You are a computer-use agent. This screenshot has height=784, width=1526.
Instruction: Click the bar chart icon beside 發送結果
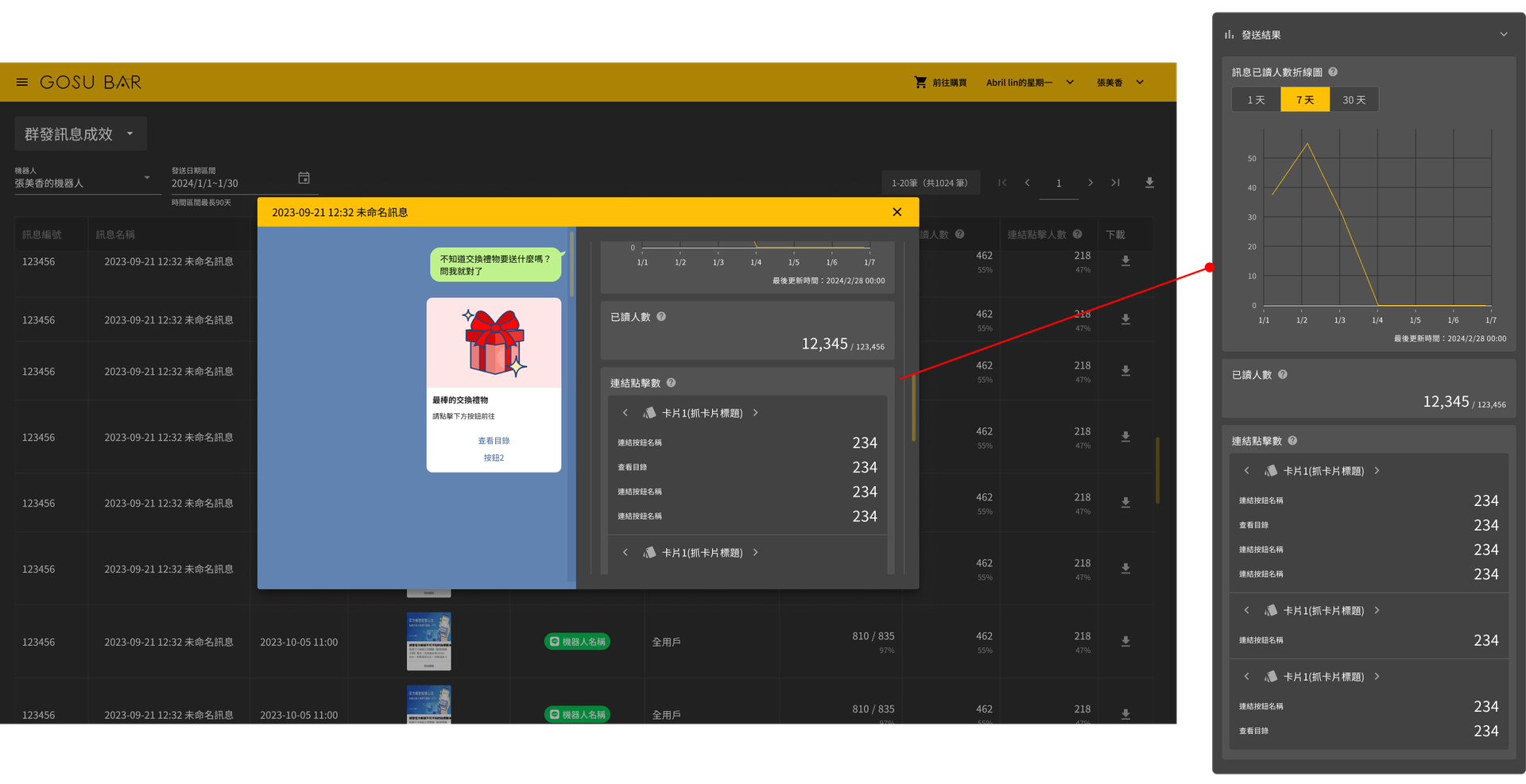tap(1229, 34)
